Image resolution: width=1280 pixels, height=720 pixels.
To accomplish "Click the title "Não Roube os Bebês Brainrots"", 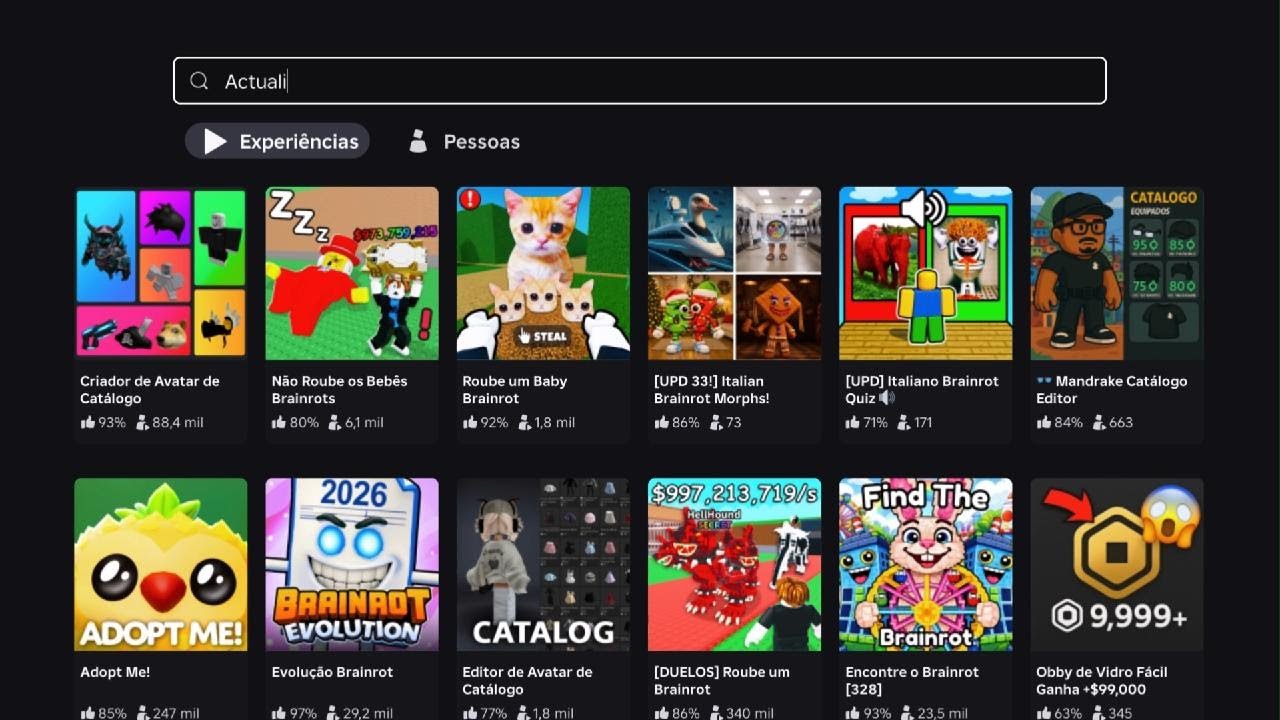I will (x=339, y=389).
